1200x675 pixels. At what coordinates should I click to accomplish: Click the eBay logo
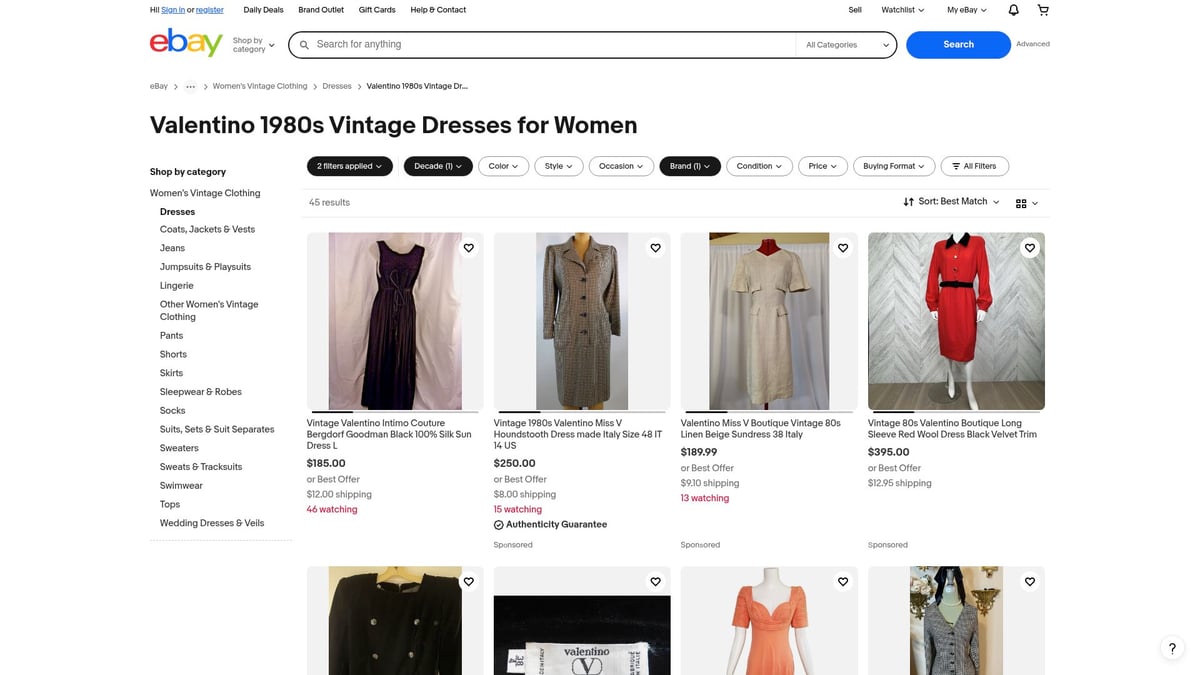(186, 43)
